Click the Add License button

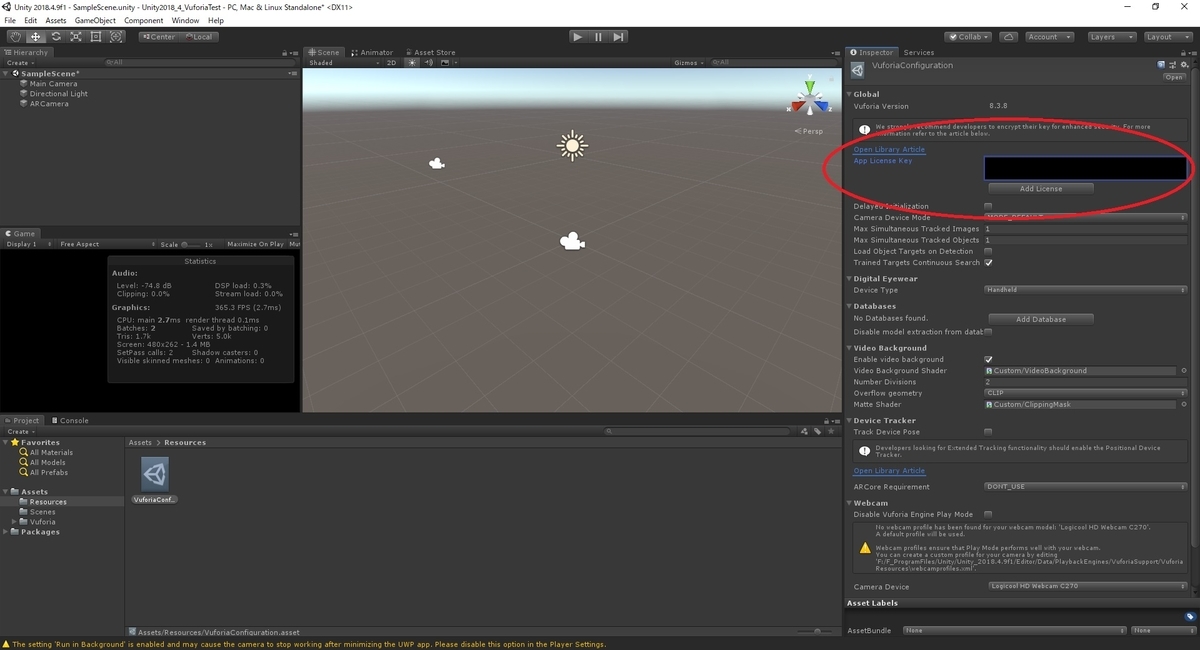click(x=1041, y=188)
